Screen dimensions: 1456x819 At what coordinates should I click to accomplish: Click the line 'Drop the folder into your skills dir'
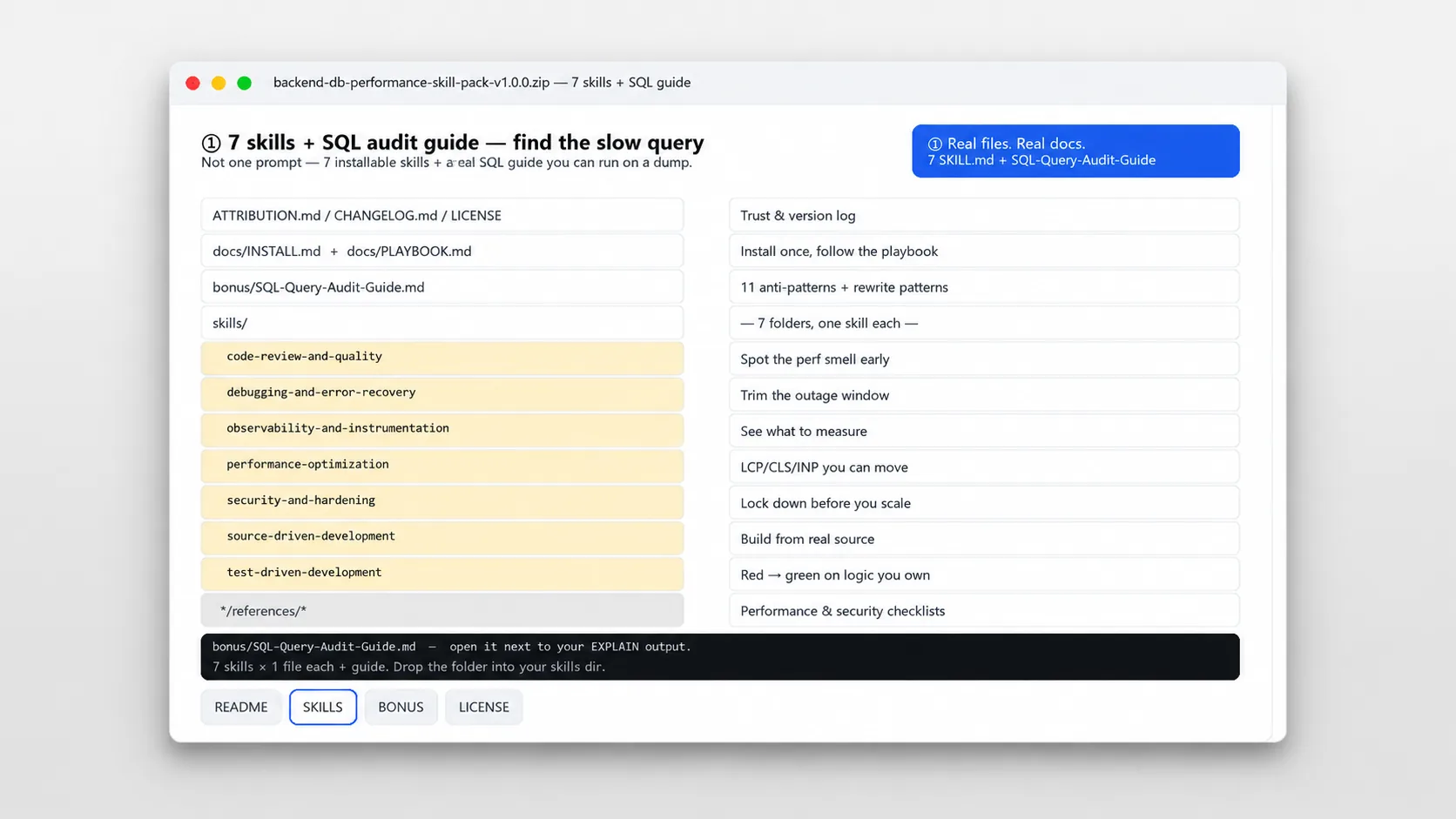499,667
